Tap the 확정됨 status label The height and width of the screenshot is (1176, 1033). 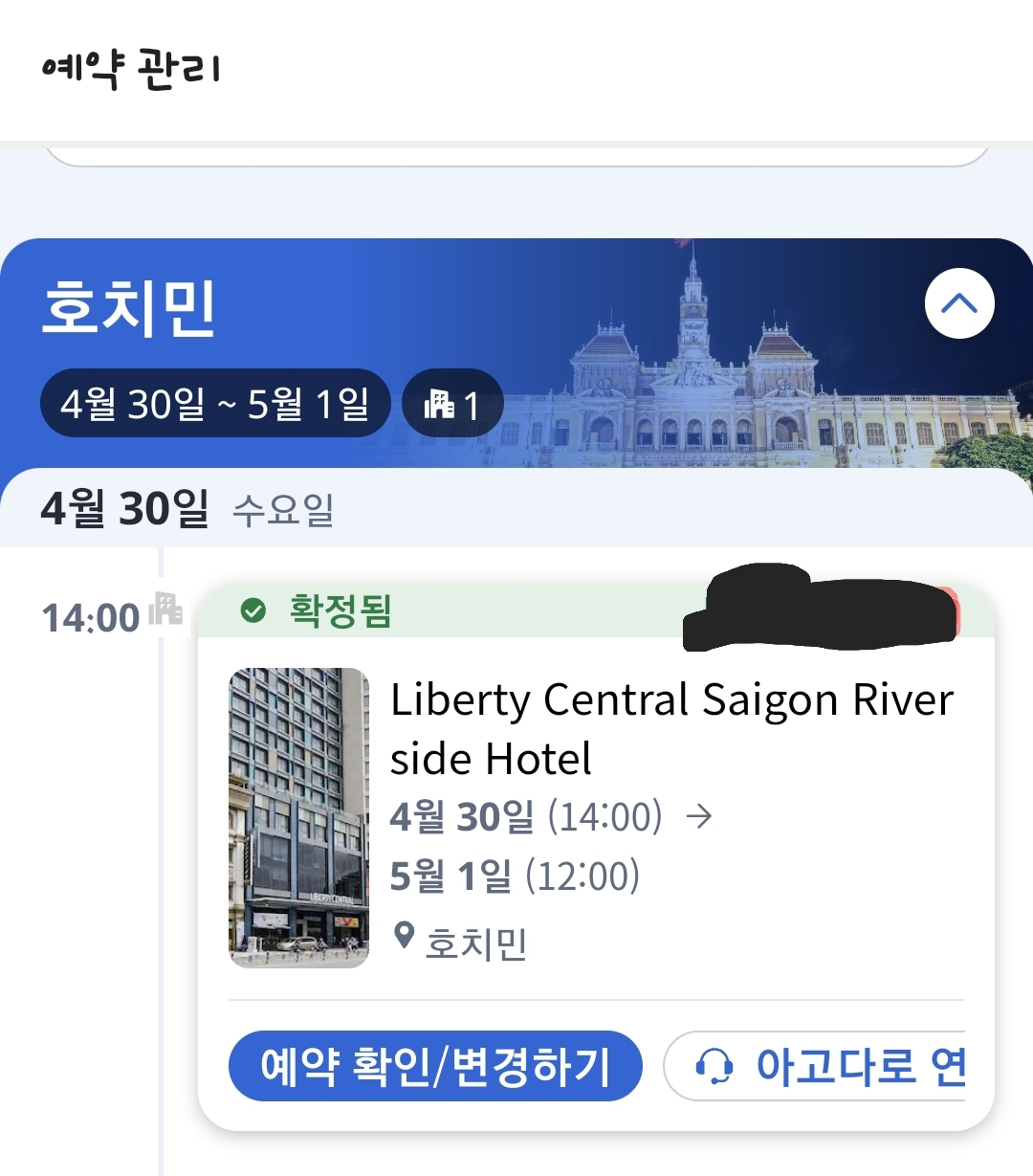341,610
